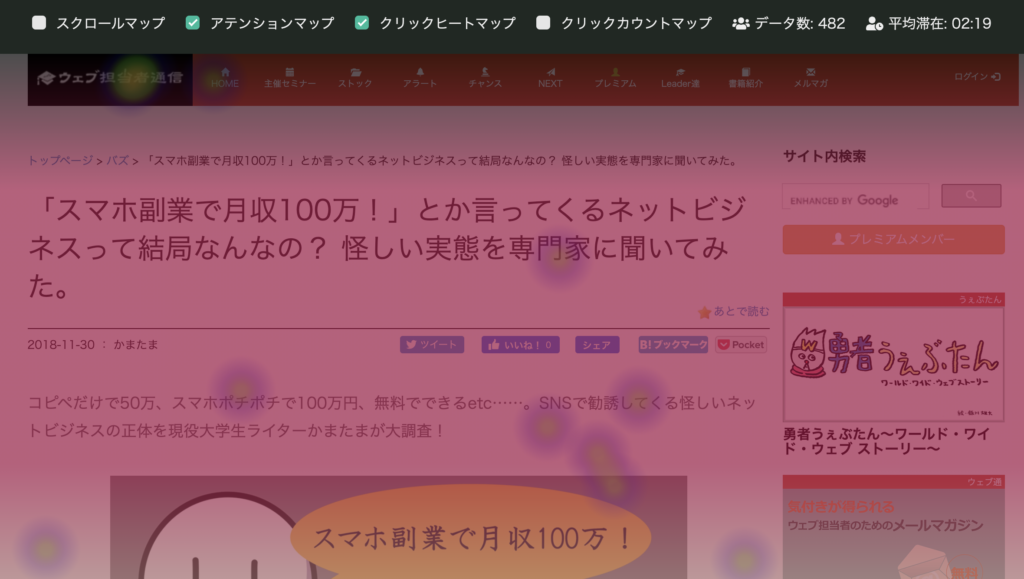Enable the クリックカウントマップ checkbox
1024x579 pixels.
click(x=543, y=23)
